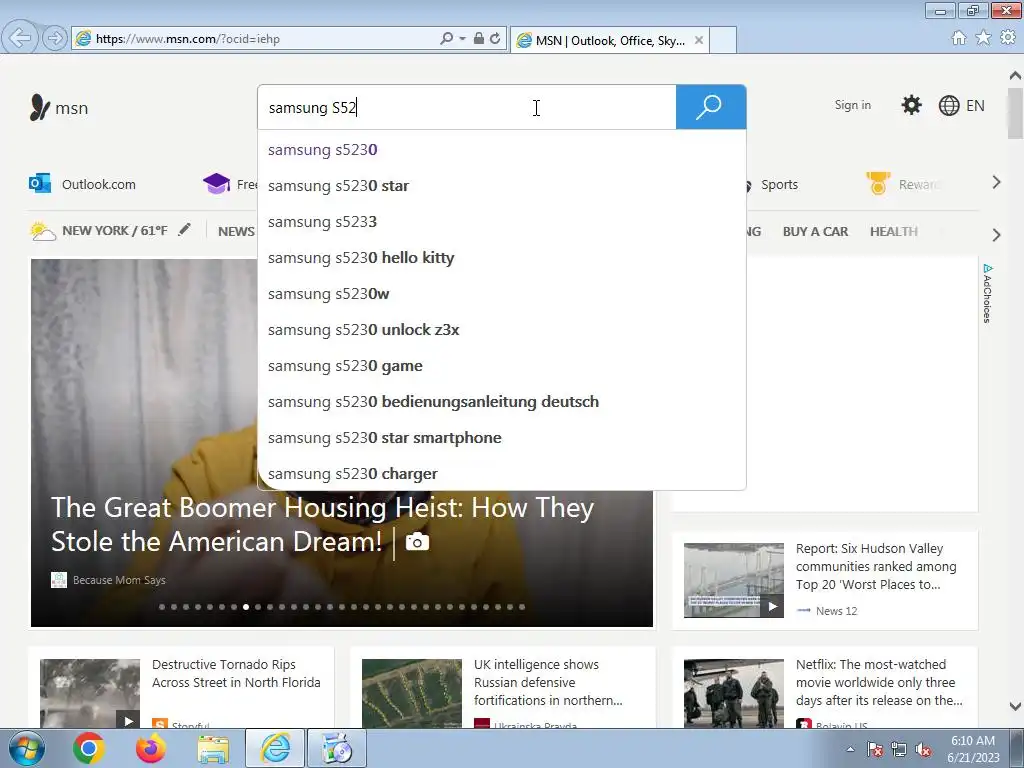The width and height of the screenshot is (1024, 768).
Task: Open Netflix most-watched movie article
Action: [x=879, y=682]
